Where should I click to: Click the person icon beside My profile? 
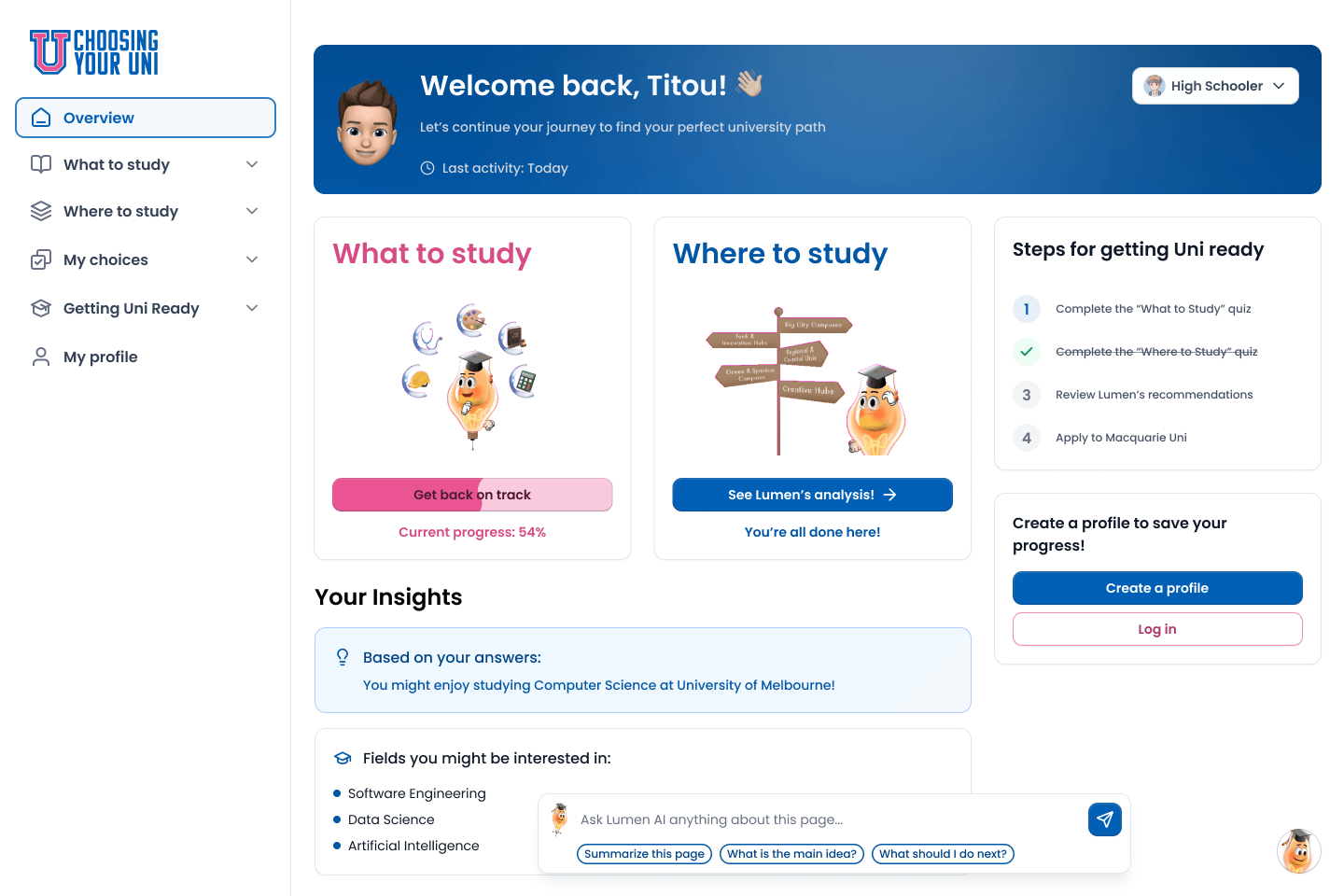tap(41, 357)
